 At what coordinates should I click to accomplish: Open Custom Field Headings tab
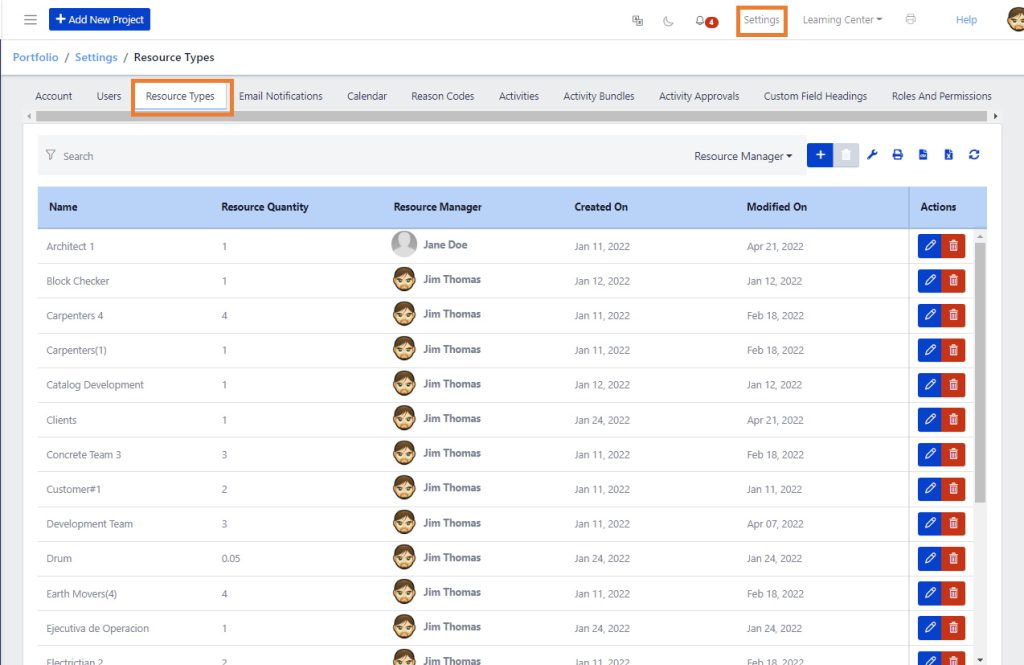point(815,96)
